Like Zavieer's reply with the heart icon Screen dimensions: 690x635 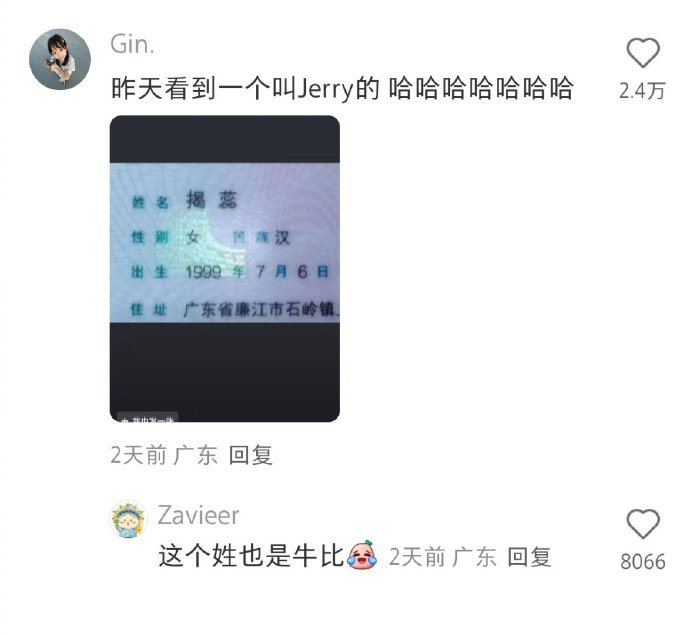tap(642, 524)
